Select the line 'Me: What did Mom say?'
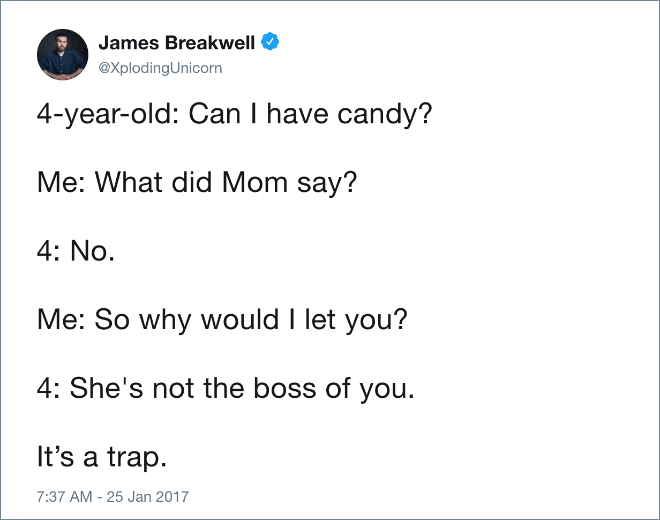 (x=197, y=183)
